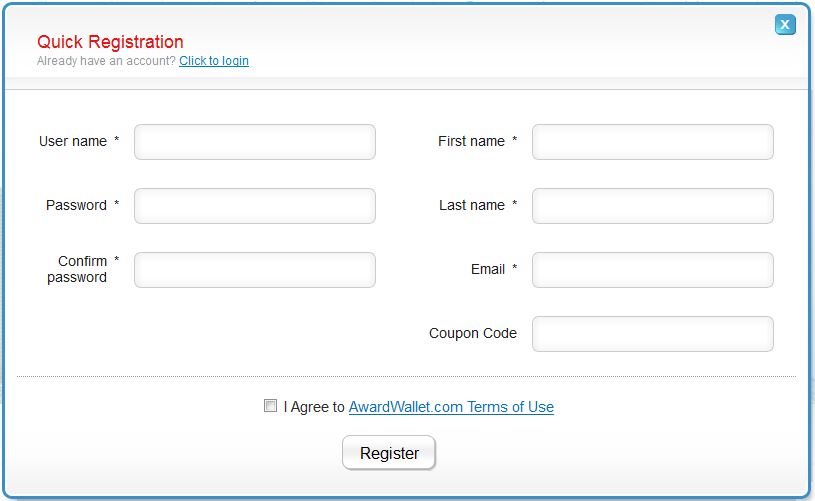Click the I Agree to label text
Screen dimensions: 815x501
pos(314,407)
